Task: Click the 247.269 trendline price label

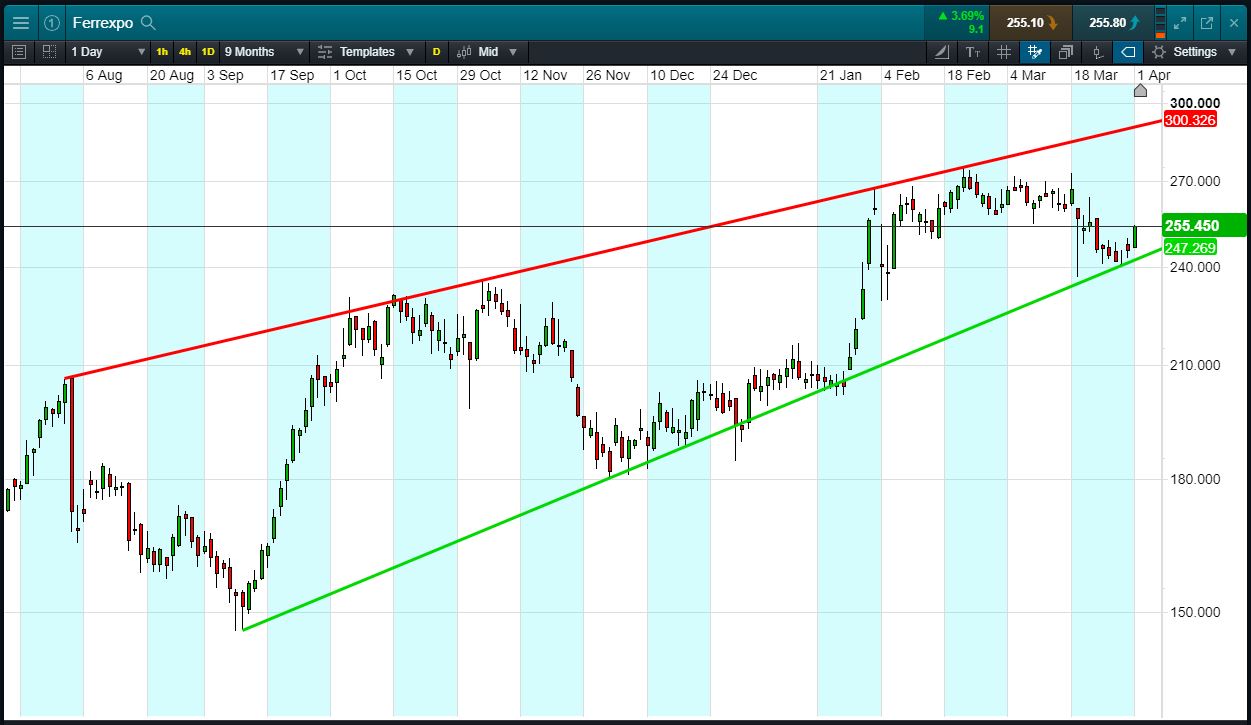Action: pyautogui.click(x=1190, y=248)
